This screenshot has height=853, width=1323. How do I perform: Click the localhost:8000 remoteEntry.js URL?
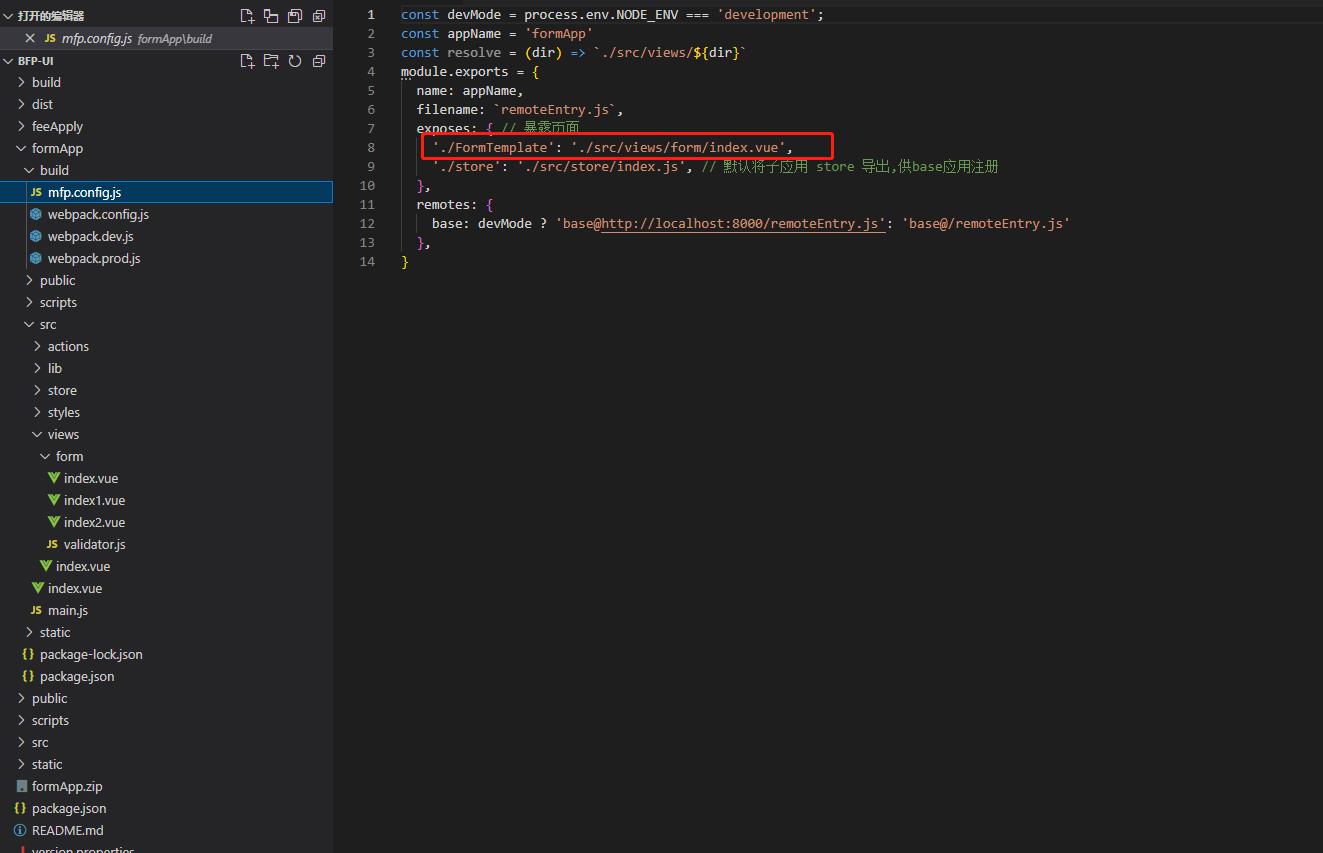[x=743, y=223]
